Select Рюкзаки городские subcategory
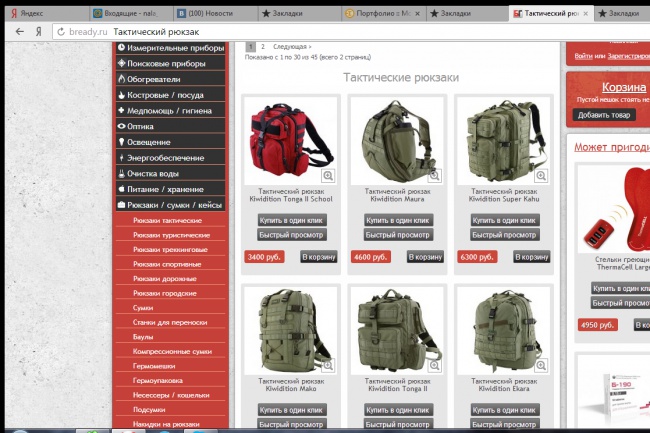 (x=165, y=293)
